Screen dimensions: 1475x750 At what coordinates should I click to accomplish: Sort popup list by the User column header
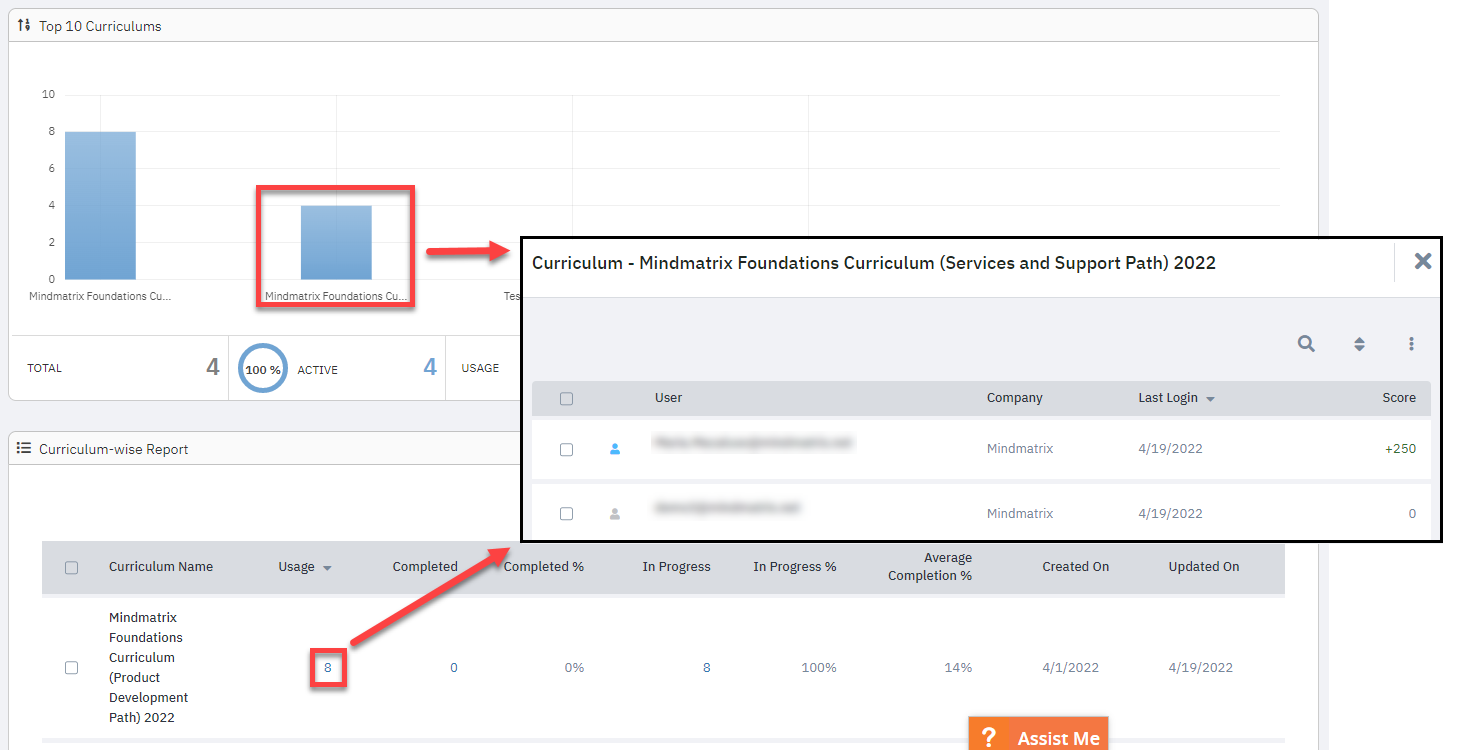coord(668,398)
